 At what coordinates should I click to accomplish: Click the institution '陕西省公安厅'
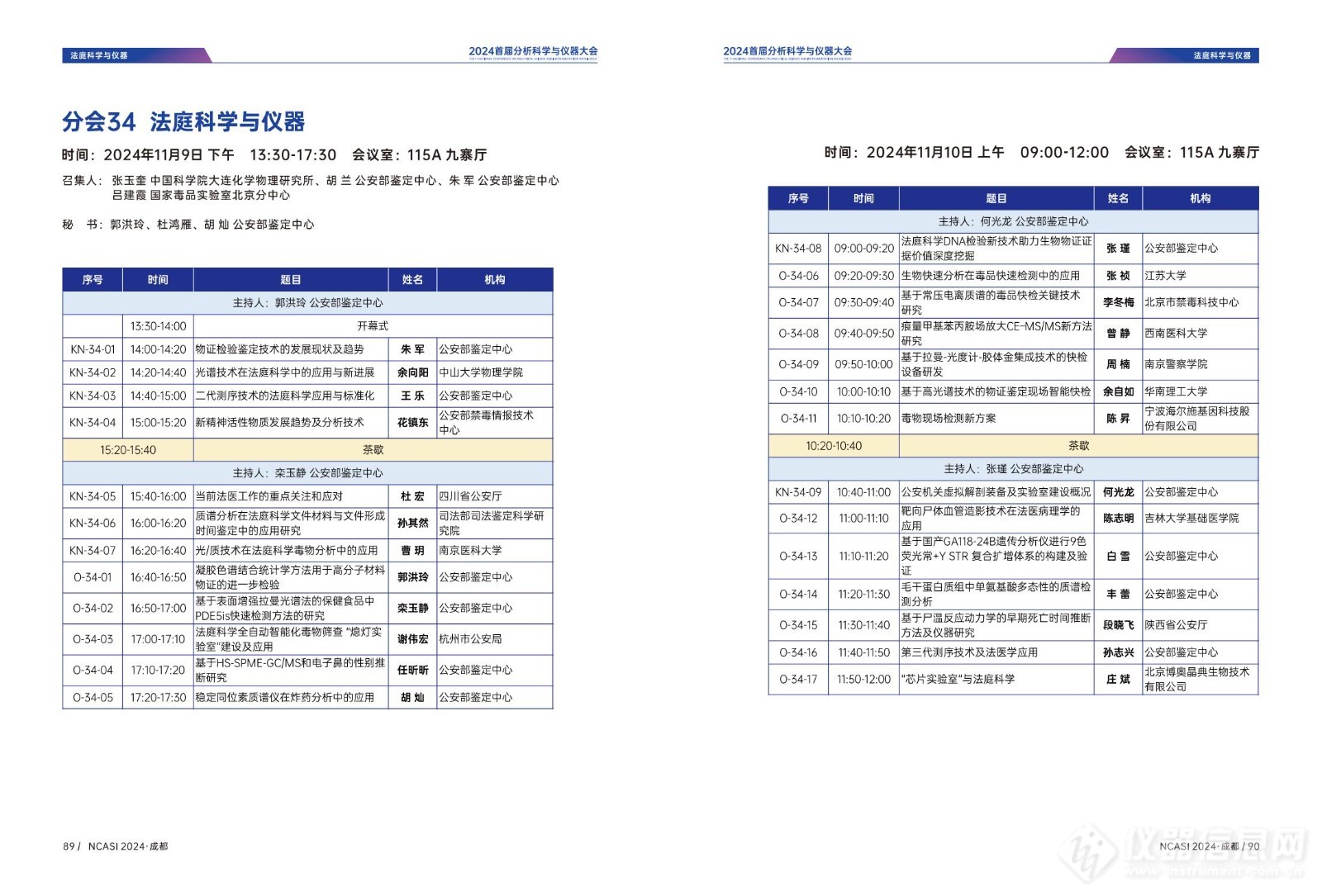tap(1176, 624)
